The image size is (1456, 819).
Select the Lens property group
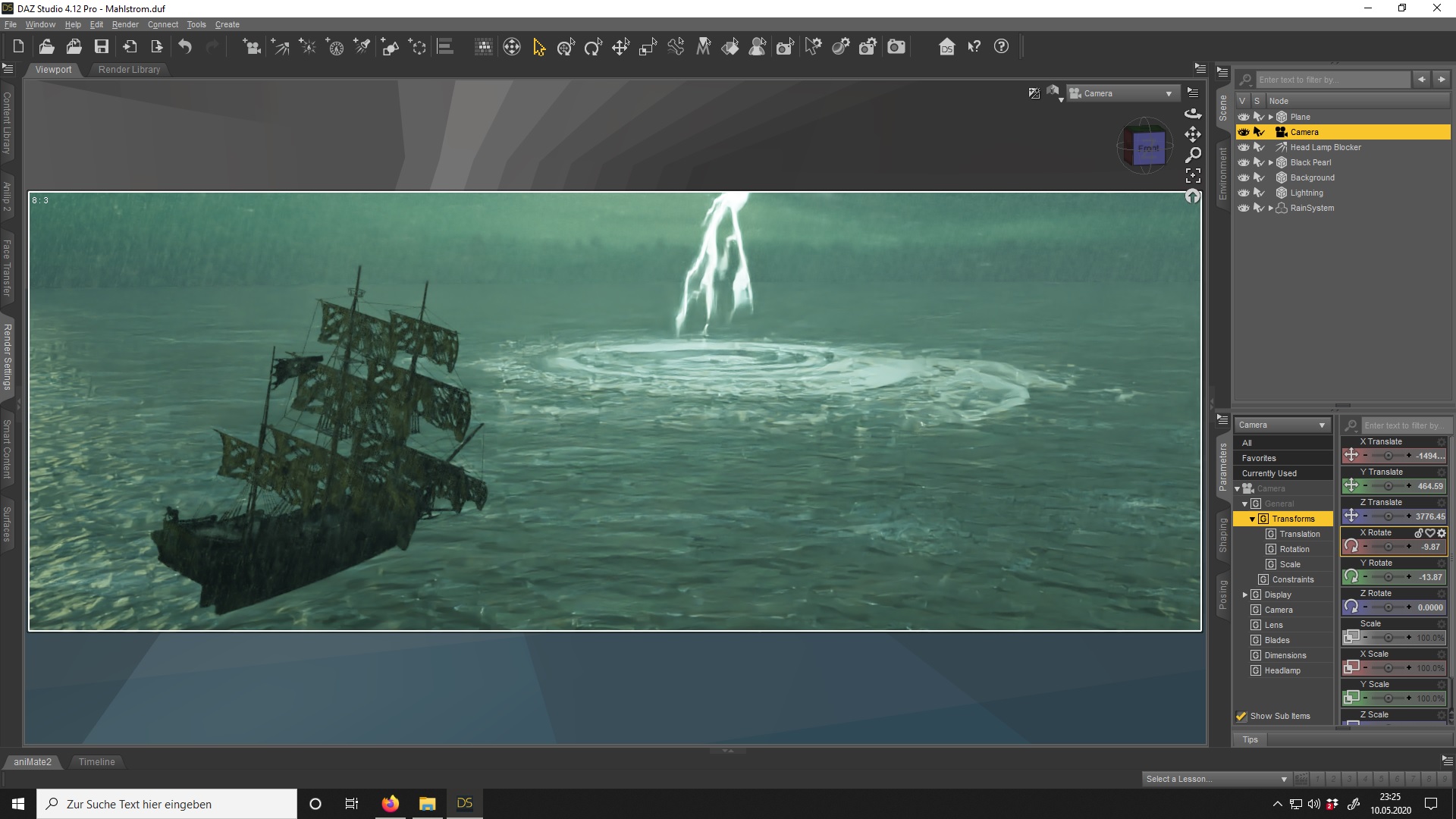point(1273,625)
